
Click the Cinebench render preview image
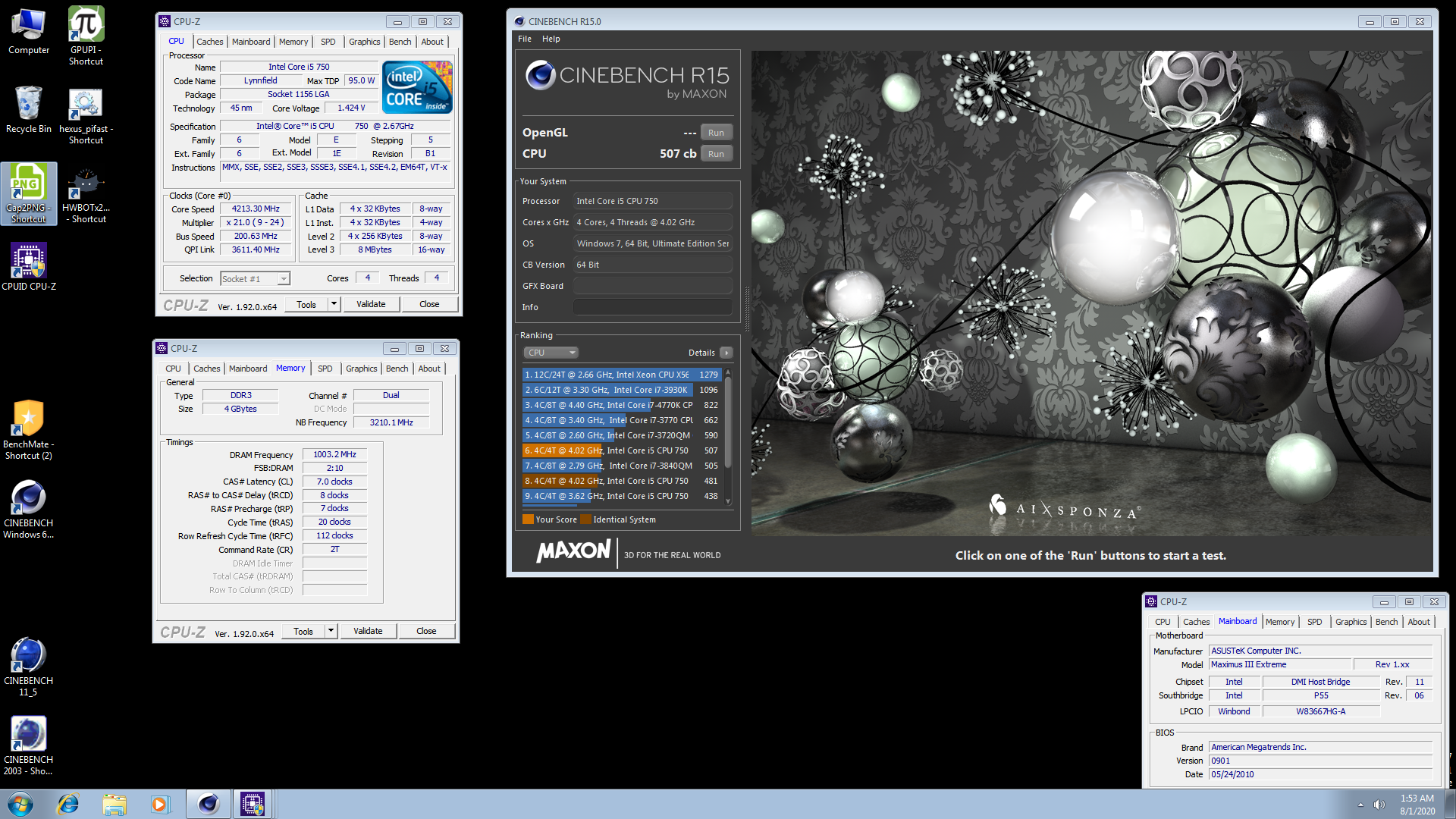(x=1091, y=293)
